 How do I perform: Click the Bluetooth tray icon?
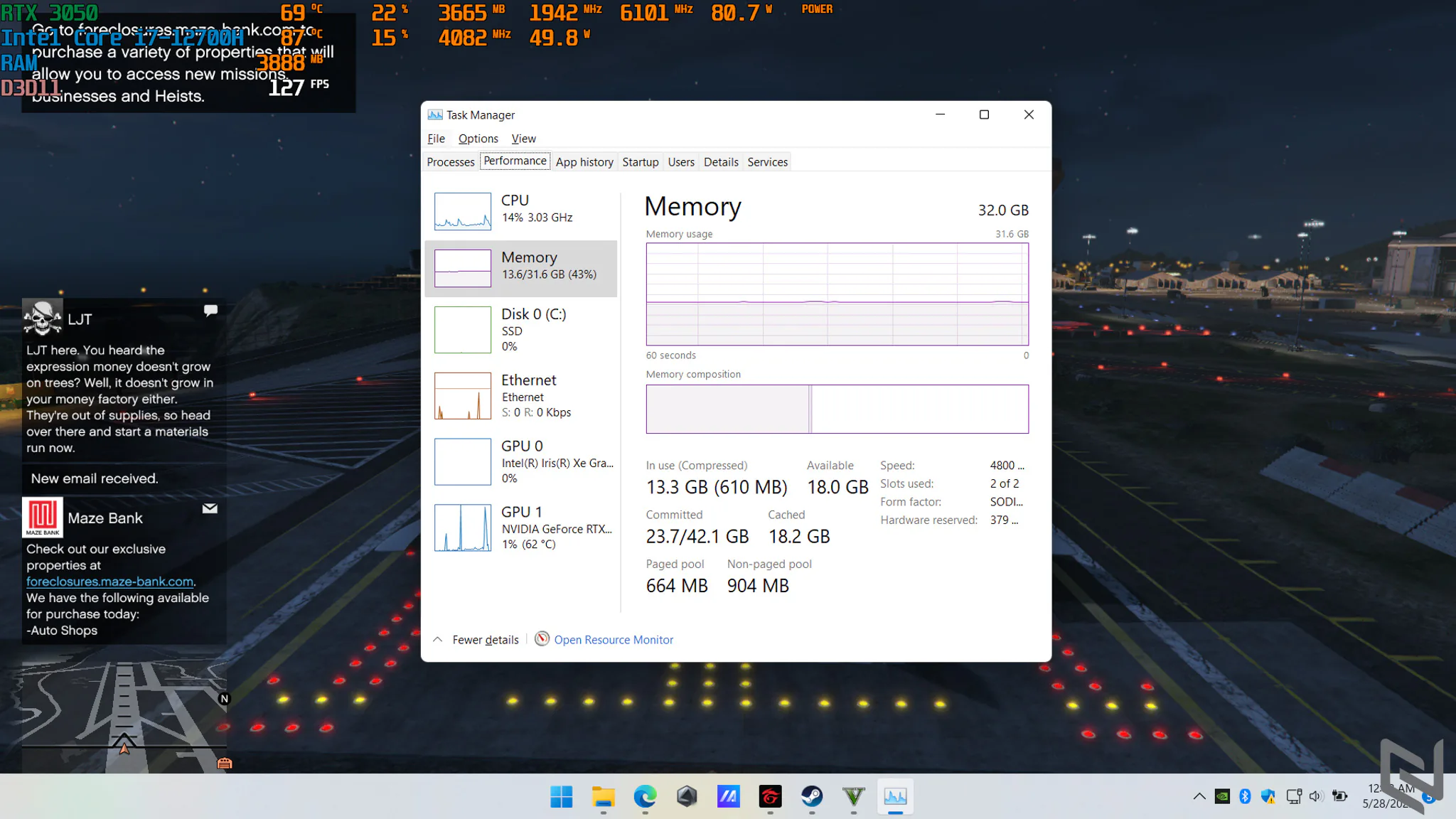click(1245, 796)
